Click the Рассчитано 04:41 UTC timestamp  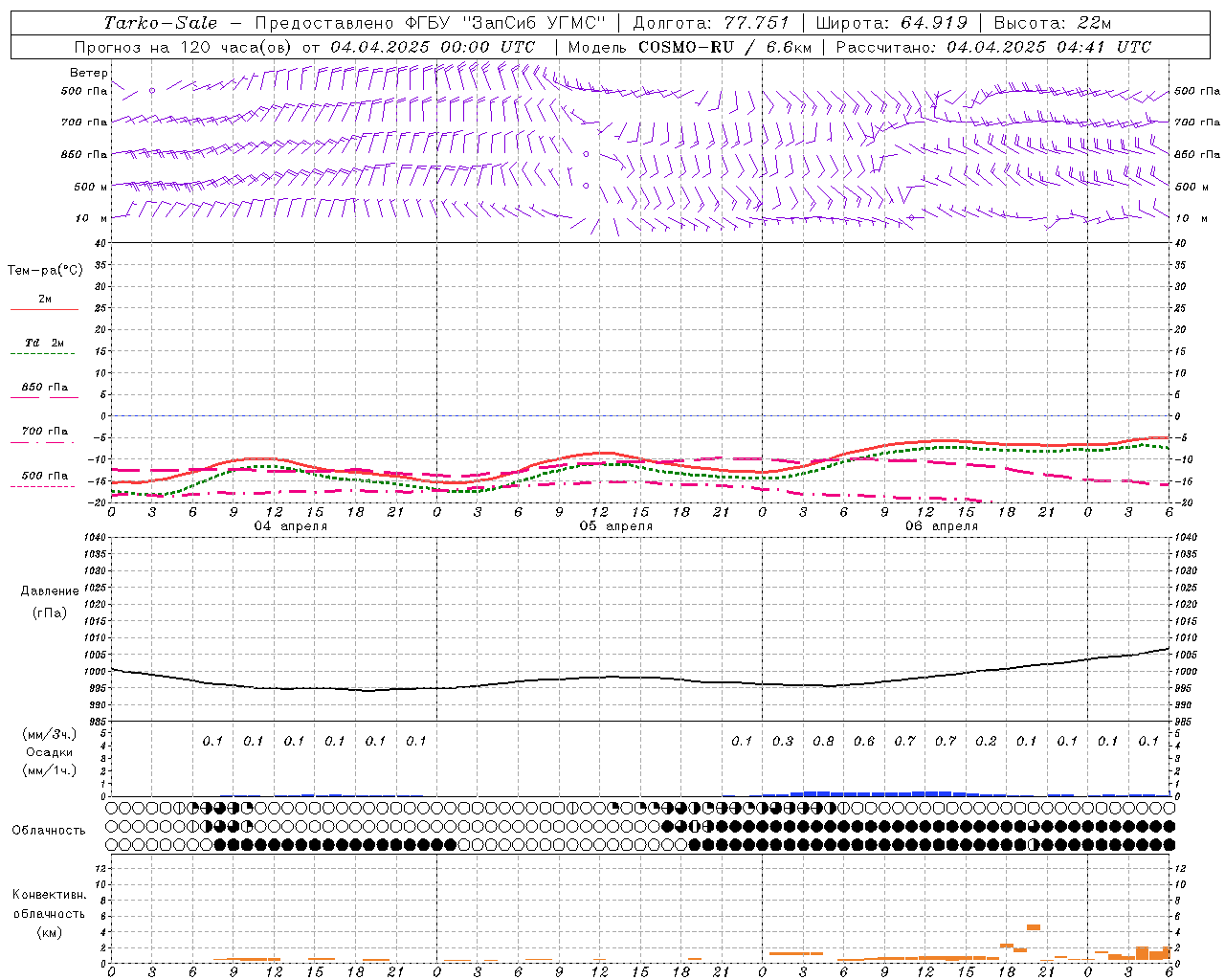(x=993, y=47)
